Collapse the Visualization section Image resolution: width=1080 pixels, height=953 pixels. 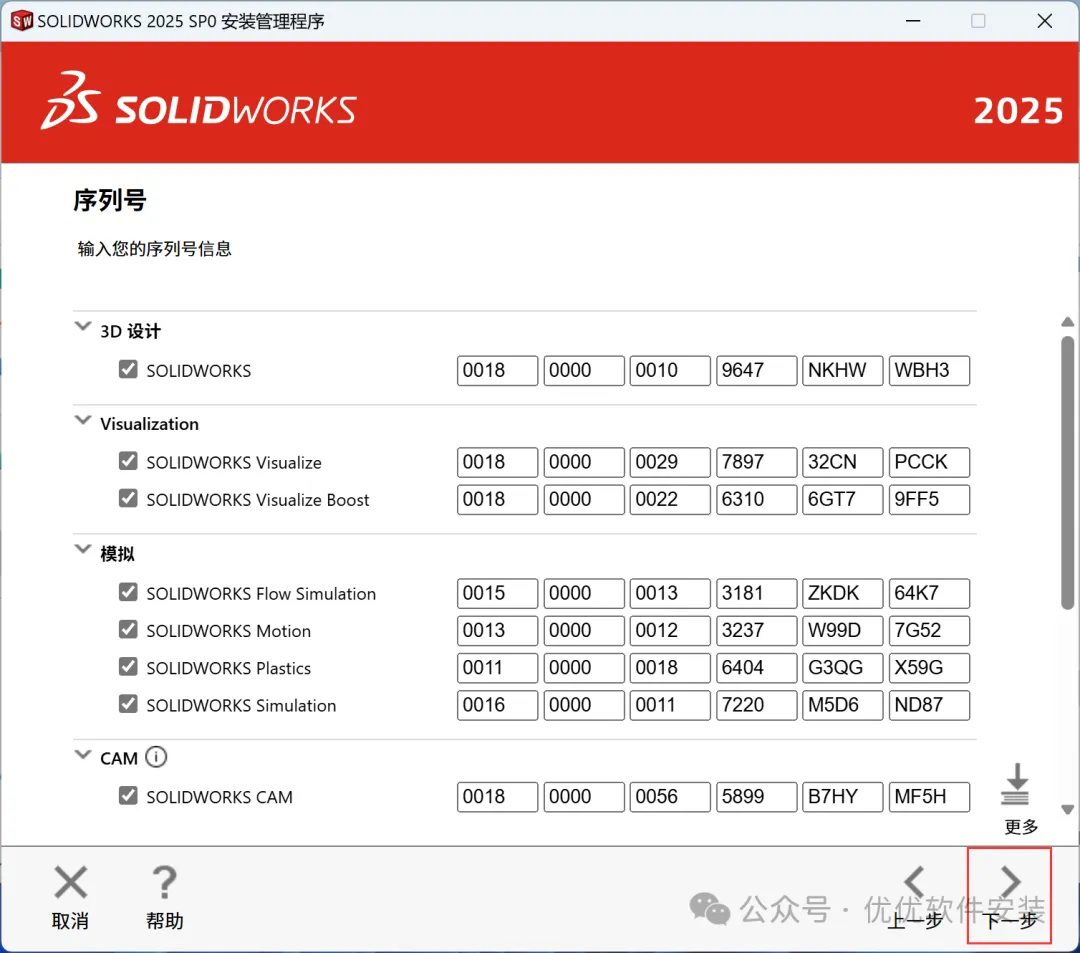[x=83, y=420]
